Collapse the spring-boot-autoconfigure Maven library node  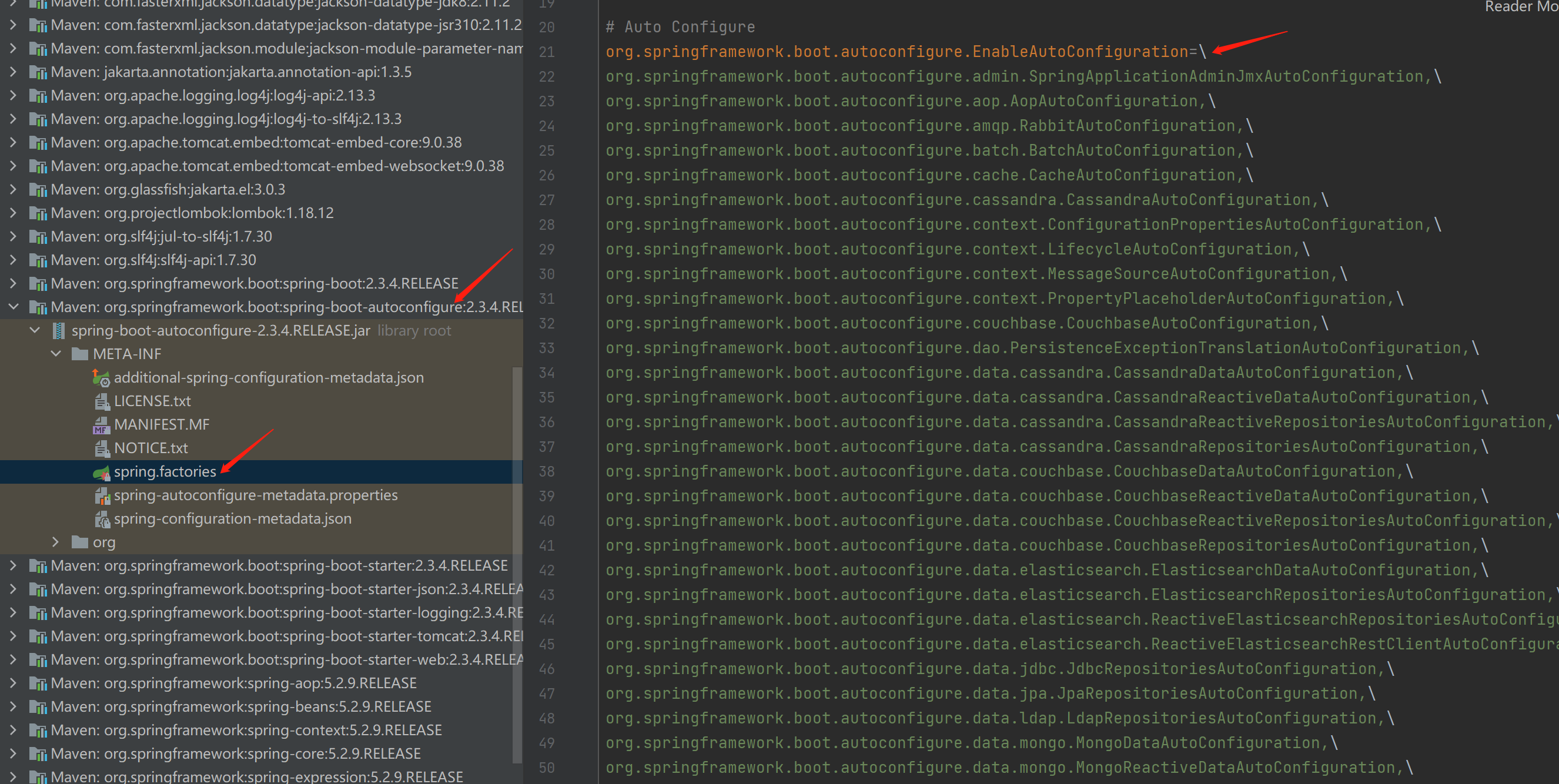[14, 307]
